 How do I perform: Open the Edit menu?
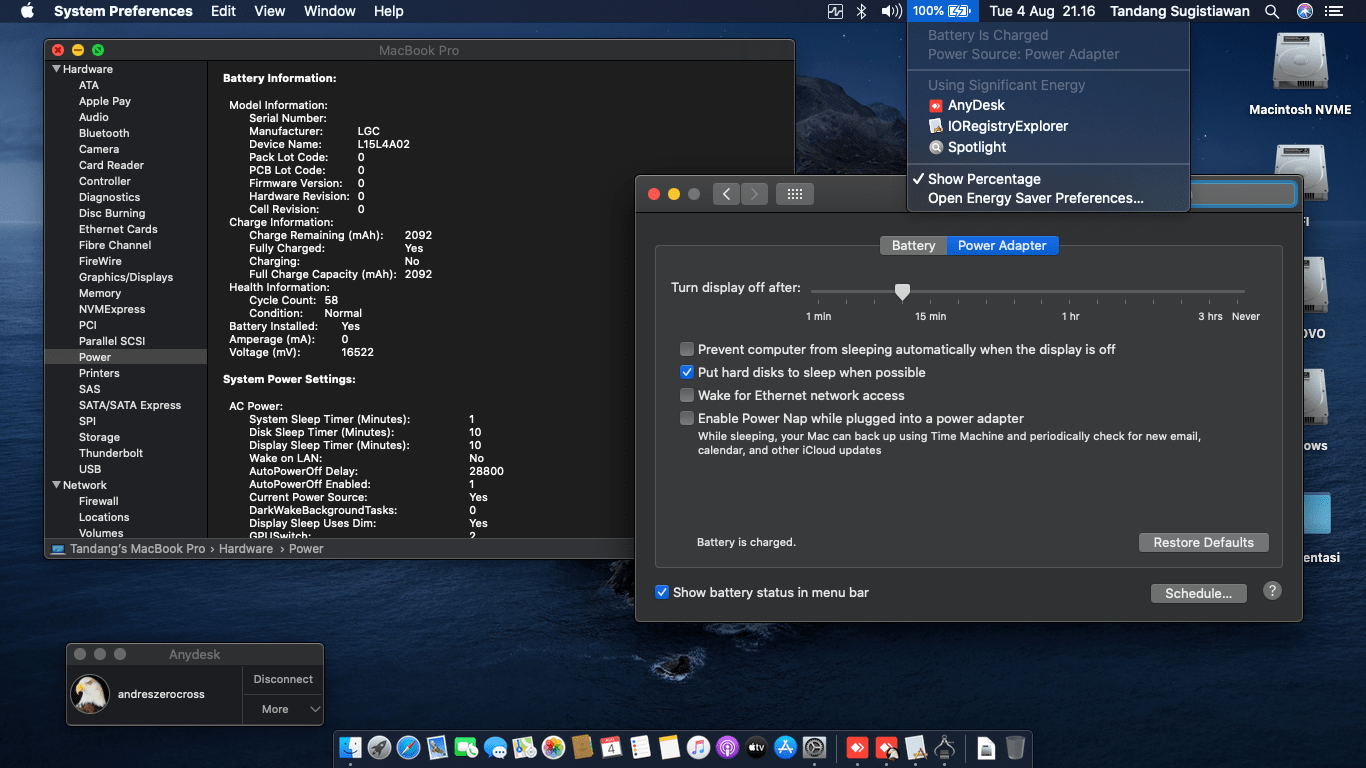click(224, 11)
